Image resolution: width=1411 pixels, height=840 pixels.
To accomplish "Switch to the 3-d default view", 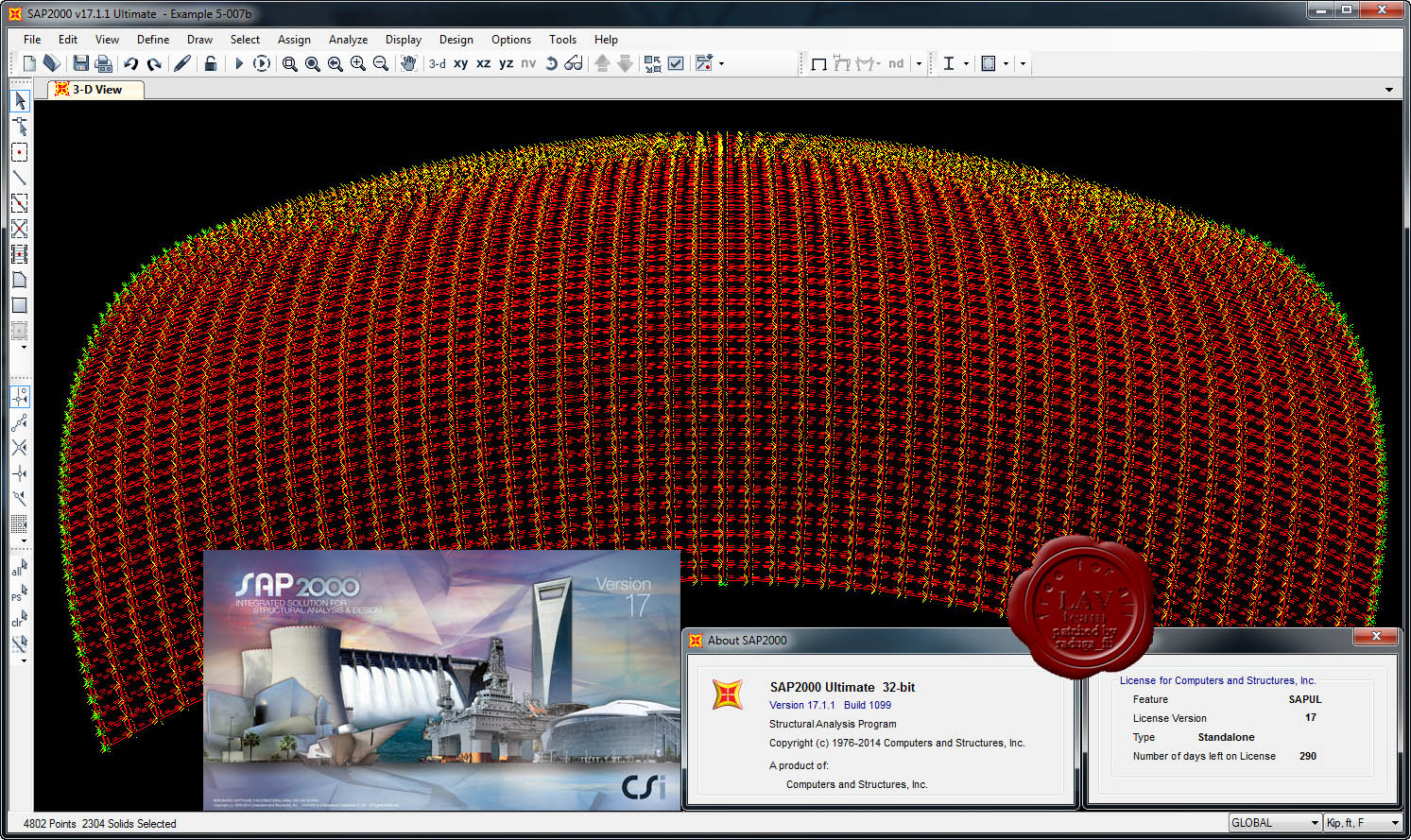I will point(438,63).
